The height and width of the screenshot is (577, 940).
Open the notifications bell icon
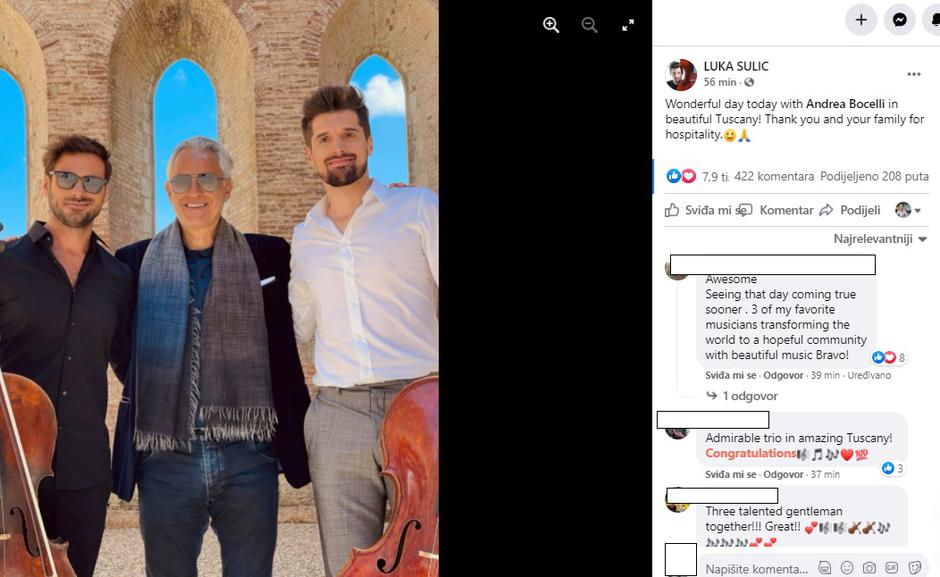pos(933,20)
